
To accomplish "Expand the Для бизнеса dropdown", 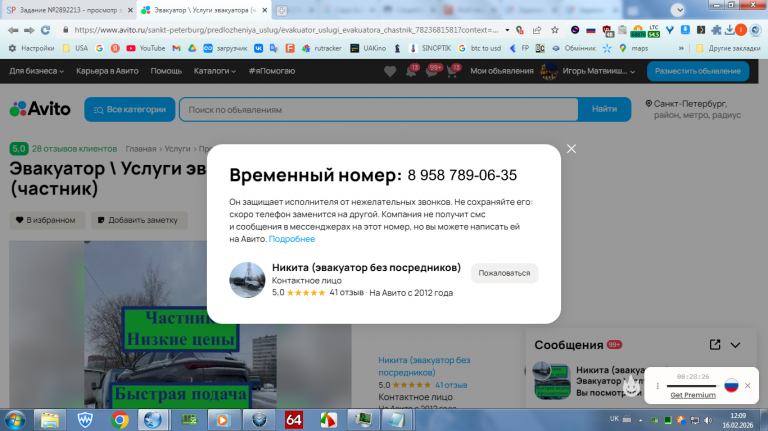I will click(36, 71).
